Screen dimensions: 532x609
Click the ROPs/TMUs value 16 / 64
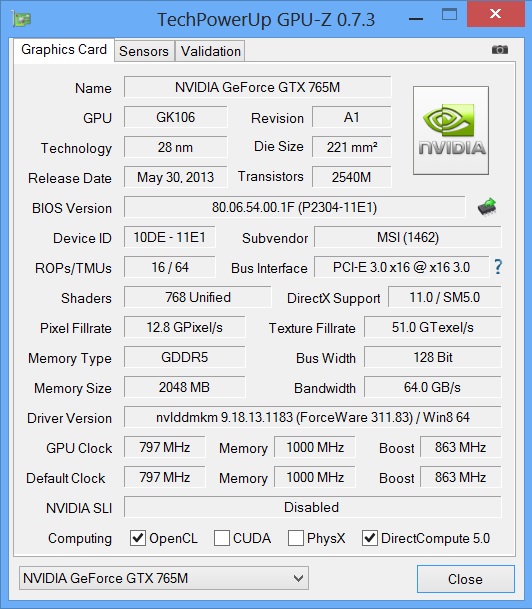point(169,267)
